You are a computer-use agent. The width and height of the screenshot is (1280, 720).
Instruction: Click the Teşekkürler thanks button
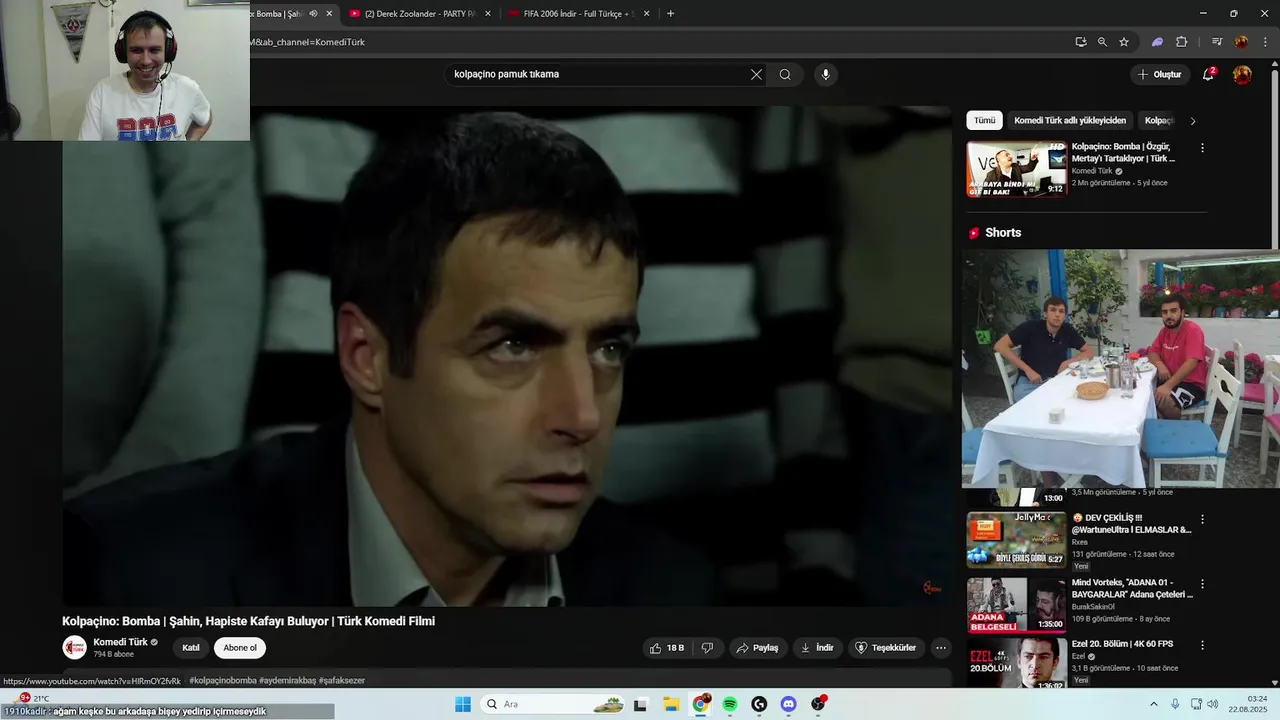click(x=885, y=648)
